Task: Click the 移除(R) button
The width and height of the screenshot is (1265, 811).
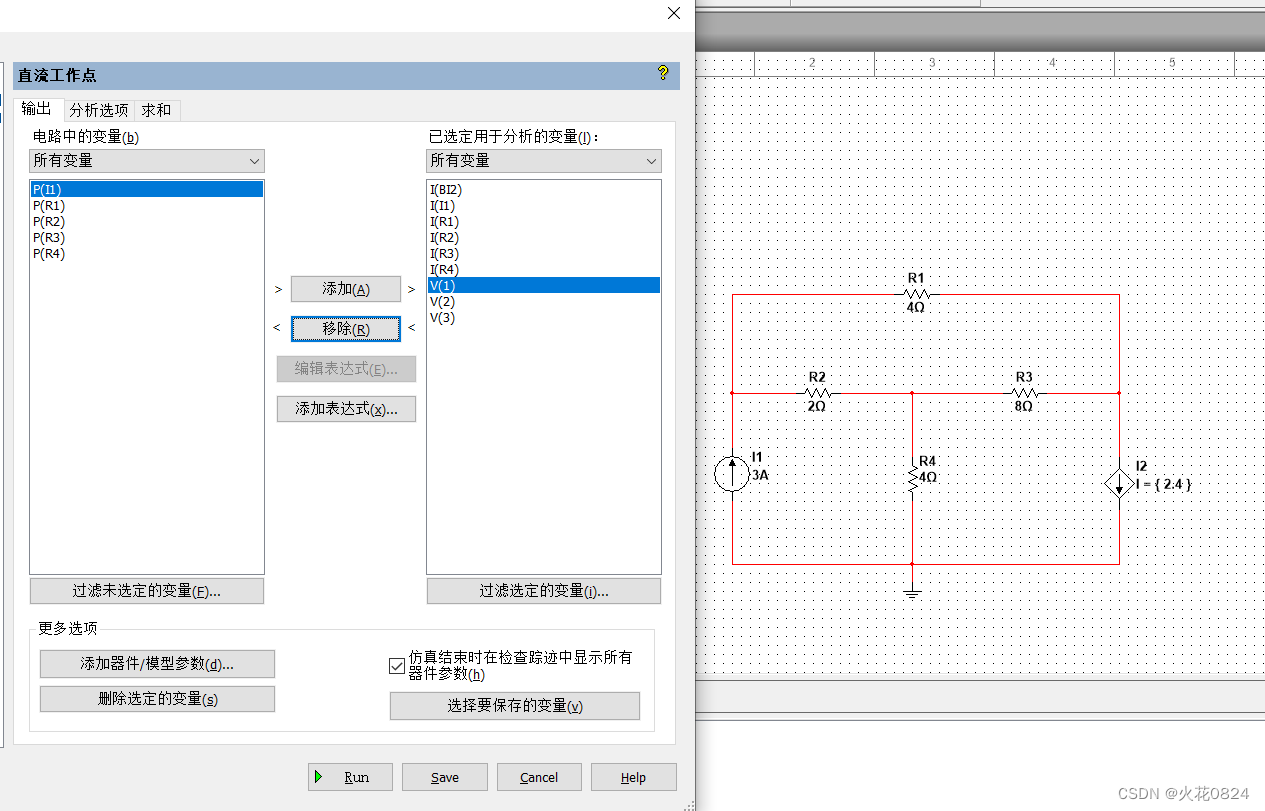Action: point(346,328)
